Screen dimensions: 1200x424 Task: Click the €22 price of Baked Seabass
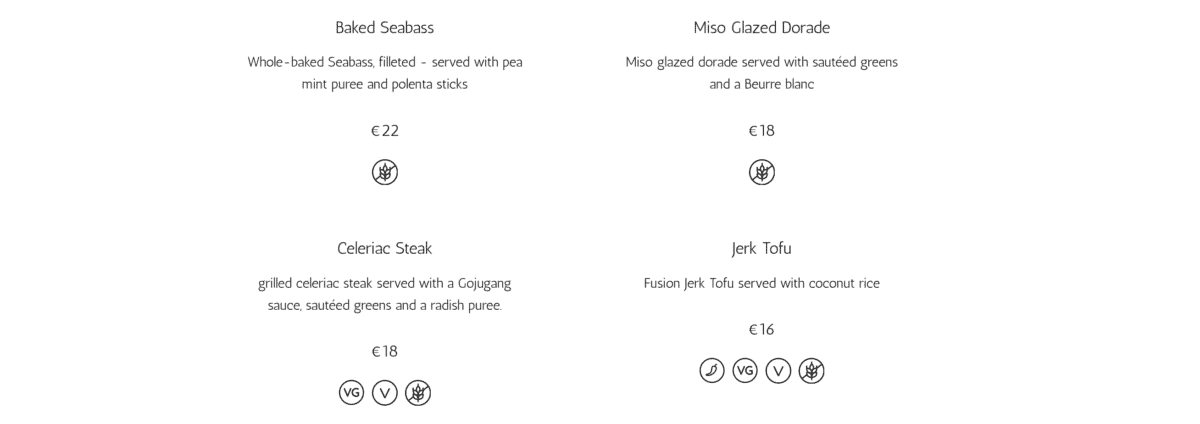coord(385,131)
